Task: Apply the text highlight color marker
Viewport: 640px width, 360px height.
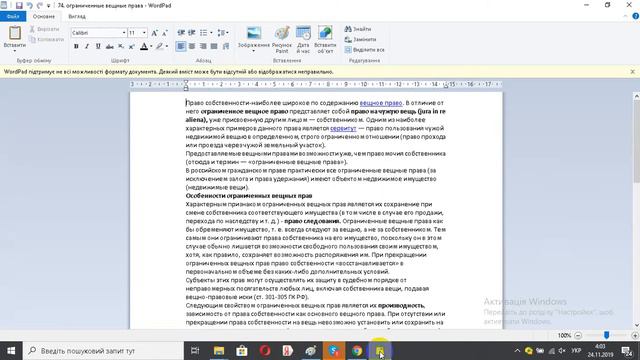Action: pyautogui.click(x=159, y=47)
